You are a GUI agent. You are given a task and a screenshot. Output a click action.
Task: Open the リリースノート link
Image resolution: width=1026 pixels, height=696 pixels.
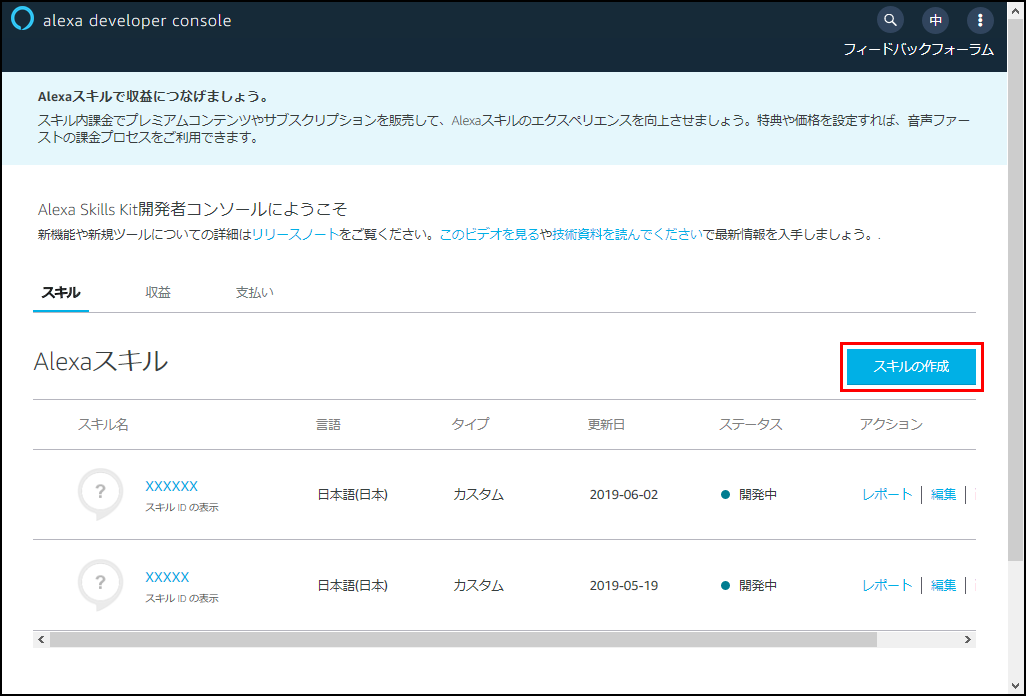click(295, 235)
